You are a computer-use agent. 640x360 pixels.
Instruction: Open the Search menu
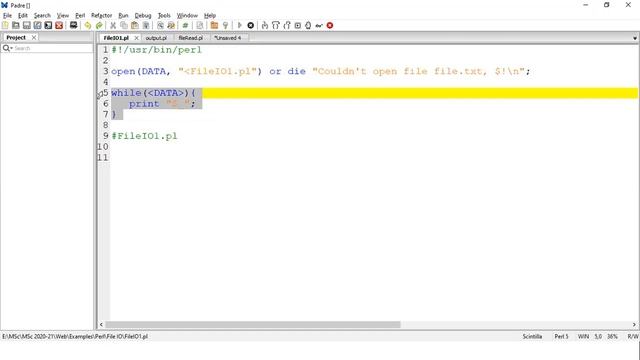click(x=42, y=16)
